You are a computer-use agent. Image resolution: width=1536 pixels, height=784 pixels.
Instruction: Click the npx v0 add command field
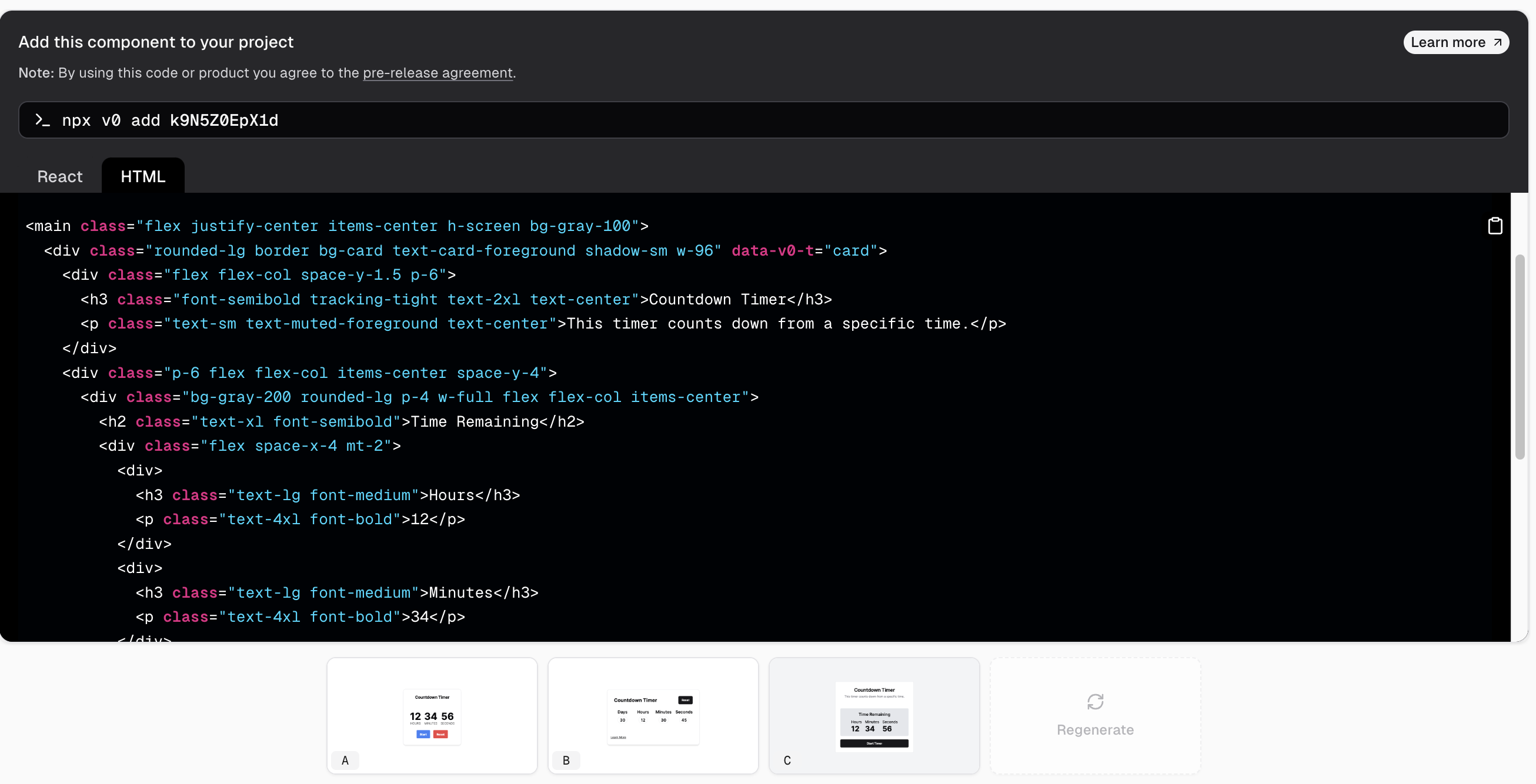(763, 120)
